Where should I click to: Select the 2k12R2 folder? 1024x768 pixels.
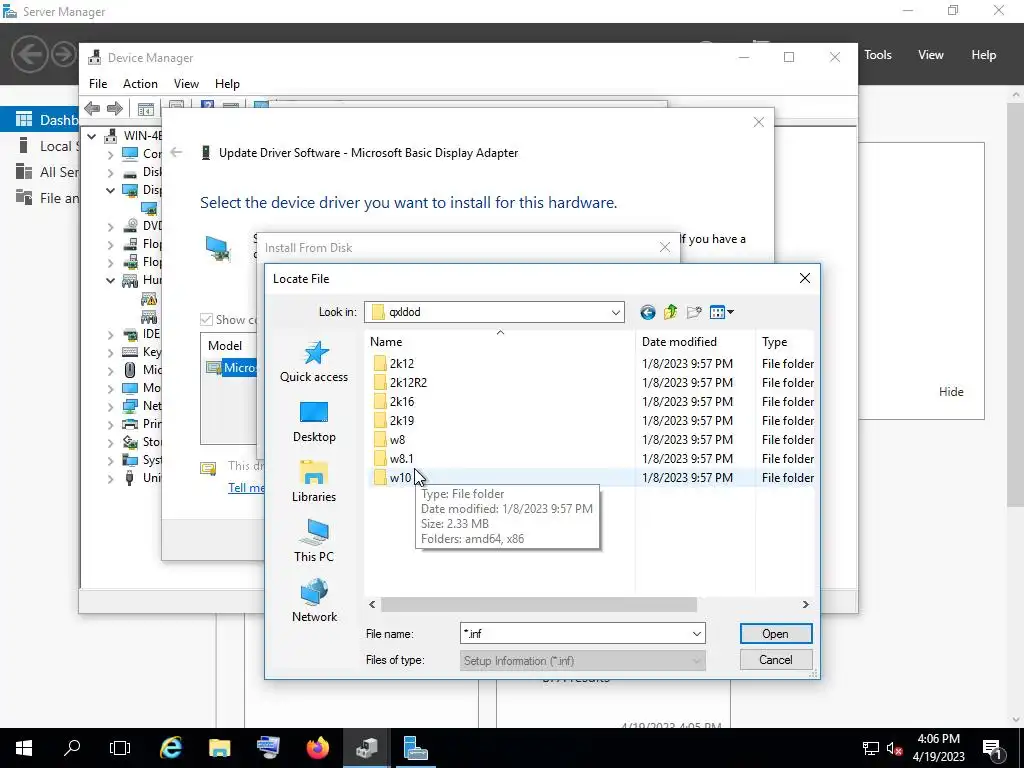click(x=408, y=383)
